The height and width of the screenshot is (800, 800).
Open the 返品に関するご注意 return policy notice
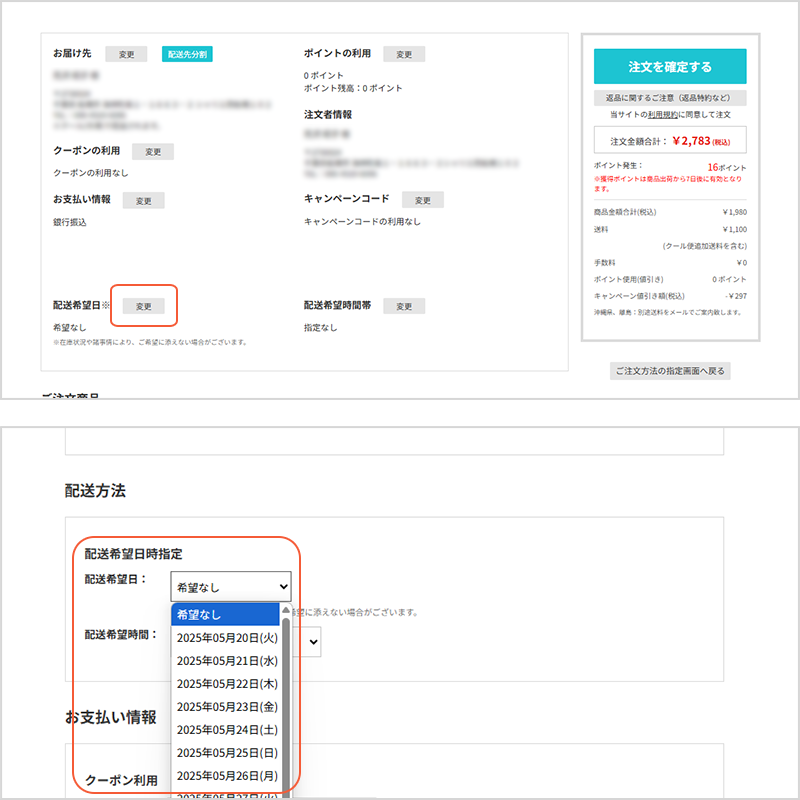(669, 97)
